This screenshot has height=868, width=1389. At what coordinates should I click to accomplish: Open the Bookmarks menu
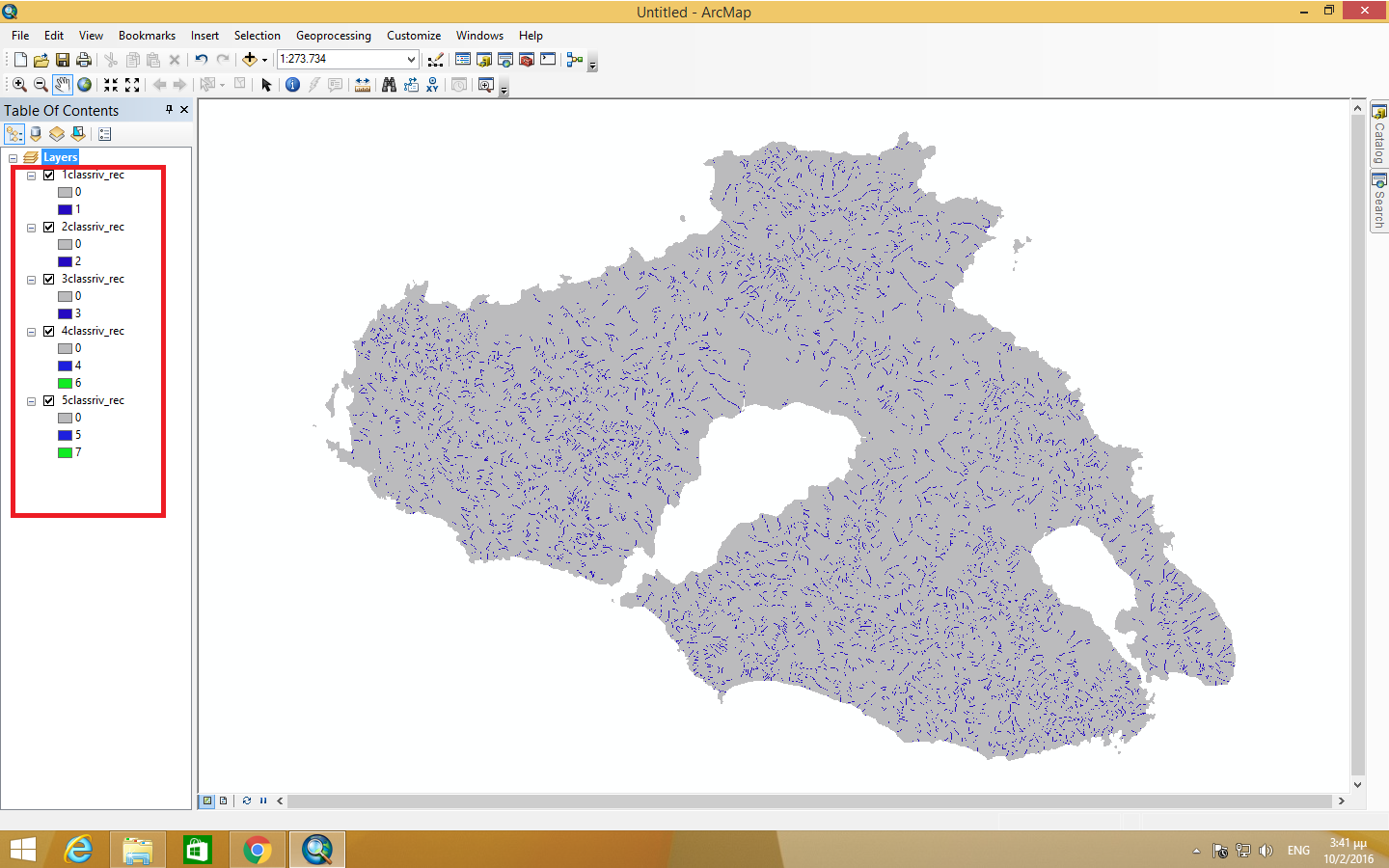tap(147, 36)
